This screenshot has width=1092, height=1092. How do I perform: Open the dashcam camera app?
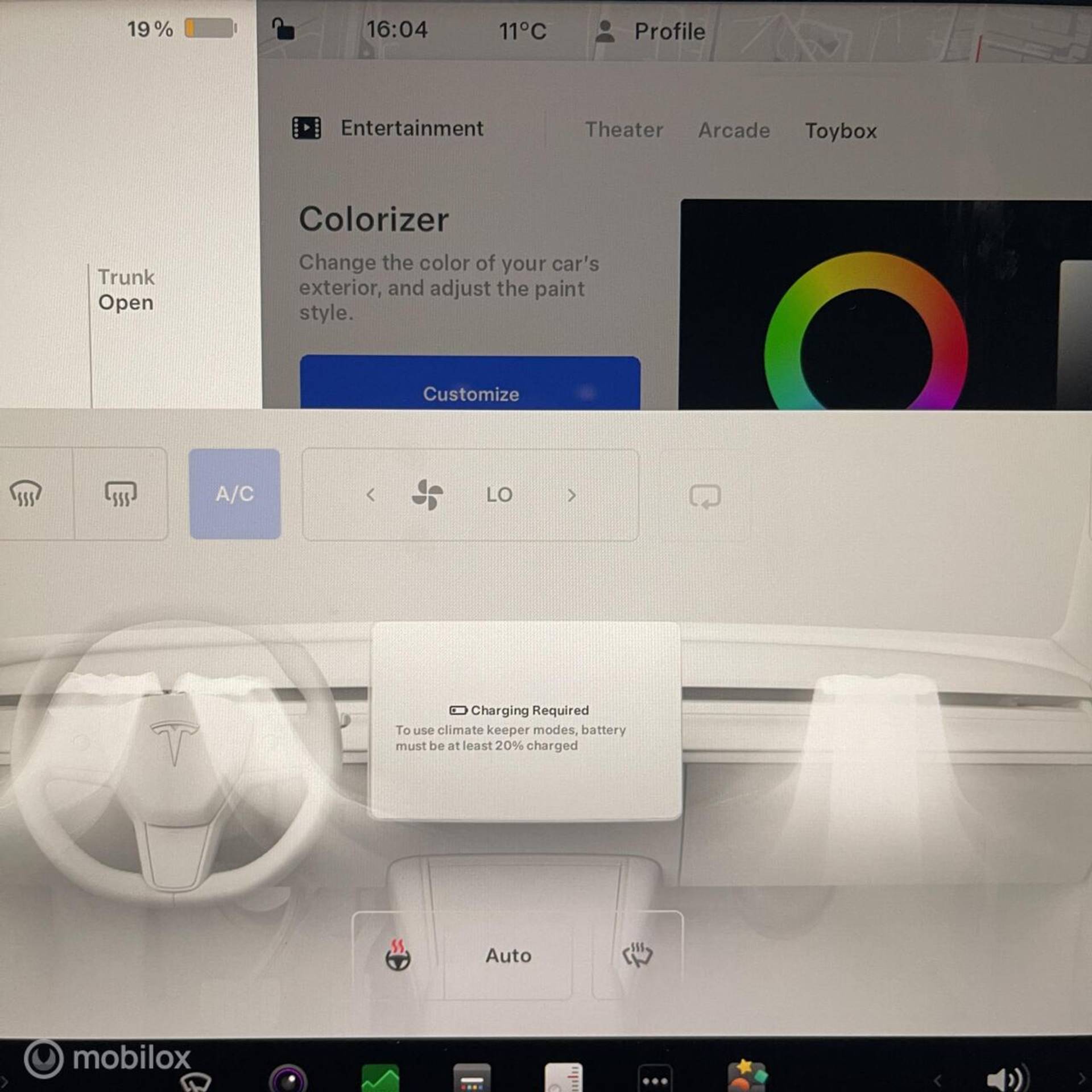[x=289, y=1078]
